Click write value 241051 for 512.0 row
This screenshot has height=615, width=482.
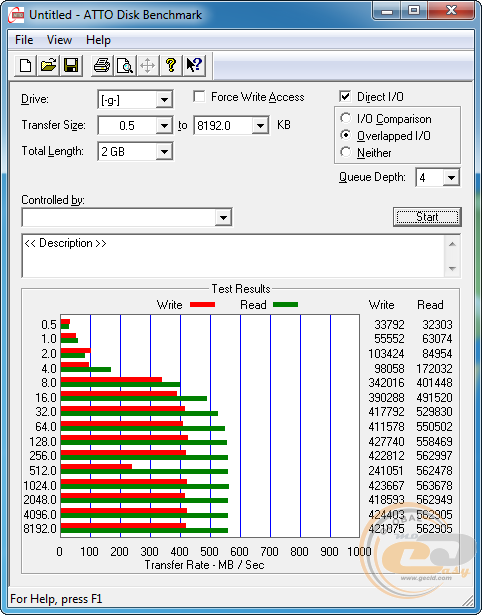[386, 471]
